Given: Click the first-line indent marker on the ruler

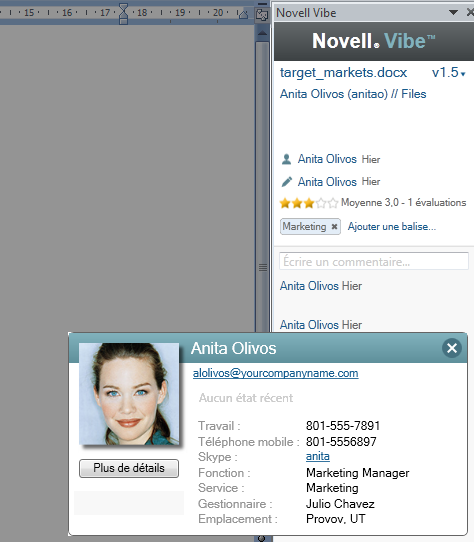Looking at the screenshot, I should click(x=123, y=7).
